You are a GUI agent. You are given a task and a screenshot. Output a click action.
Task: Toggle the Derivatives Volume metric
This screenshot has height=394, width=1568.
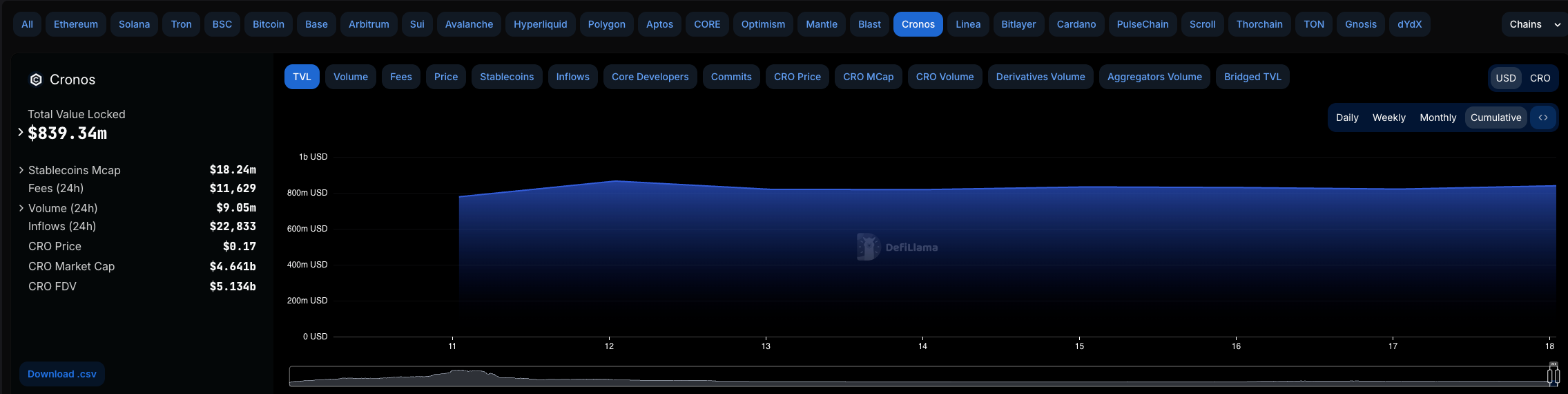pos(1041,77)
